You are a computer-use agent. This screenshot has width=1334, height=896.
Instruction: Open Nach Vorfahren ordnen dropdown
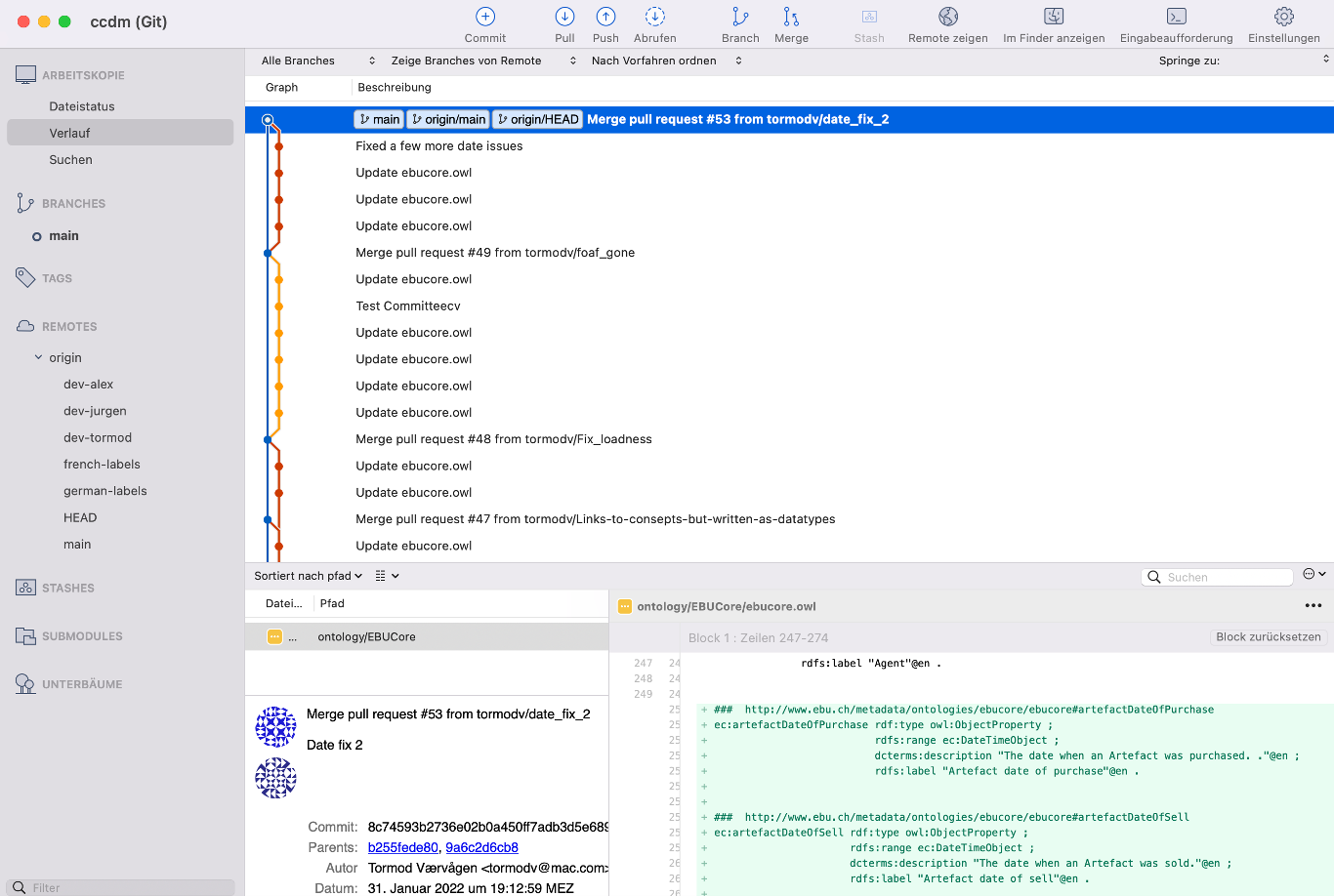pyautogui.click(x=667, y=61)
